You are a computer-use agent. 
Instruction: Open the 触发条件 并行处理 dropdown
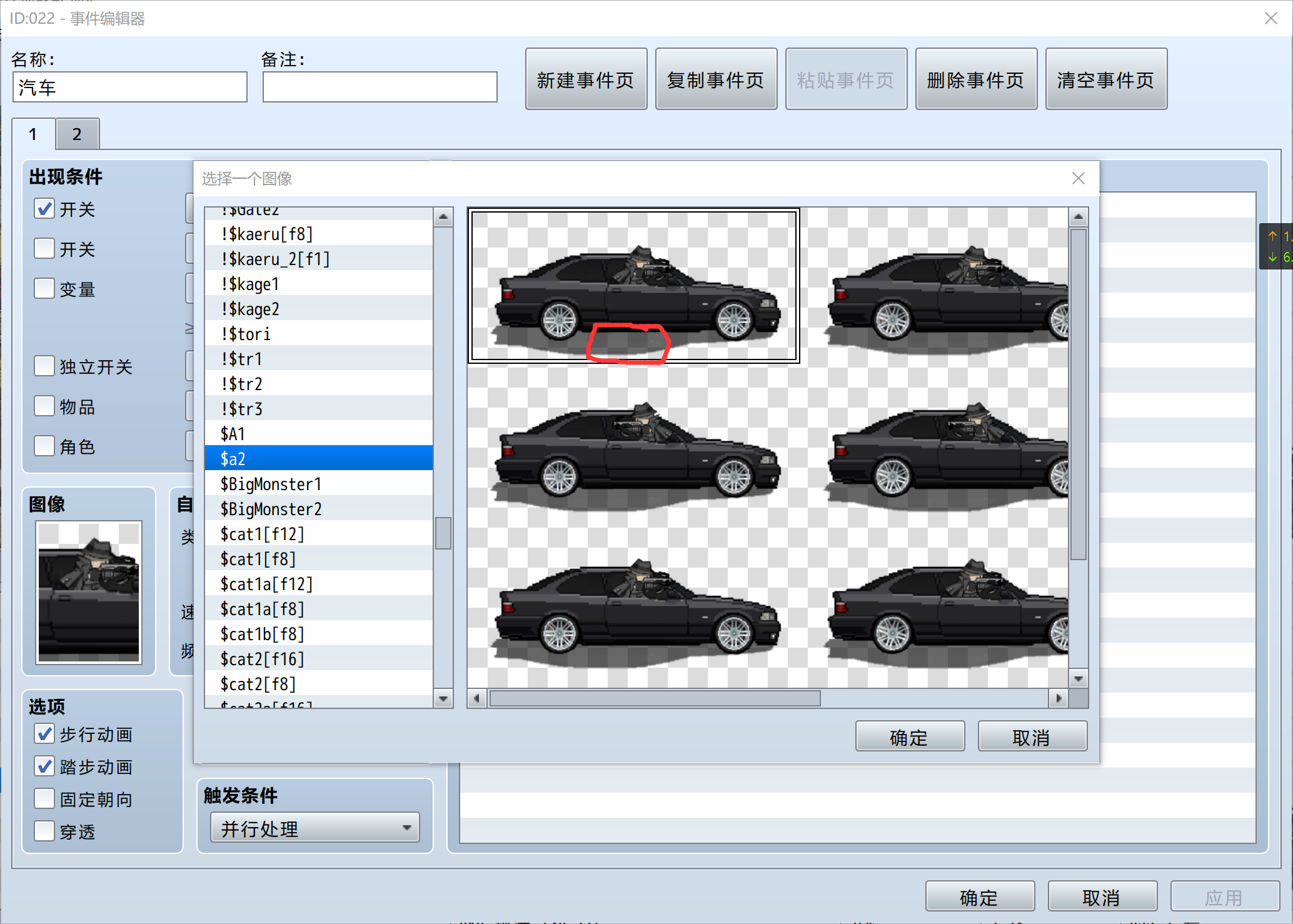314,828
